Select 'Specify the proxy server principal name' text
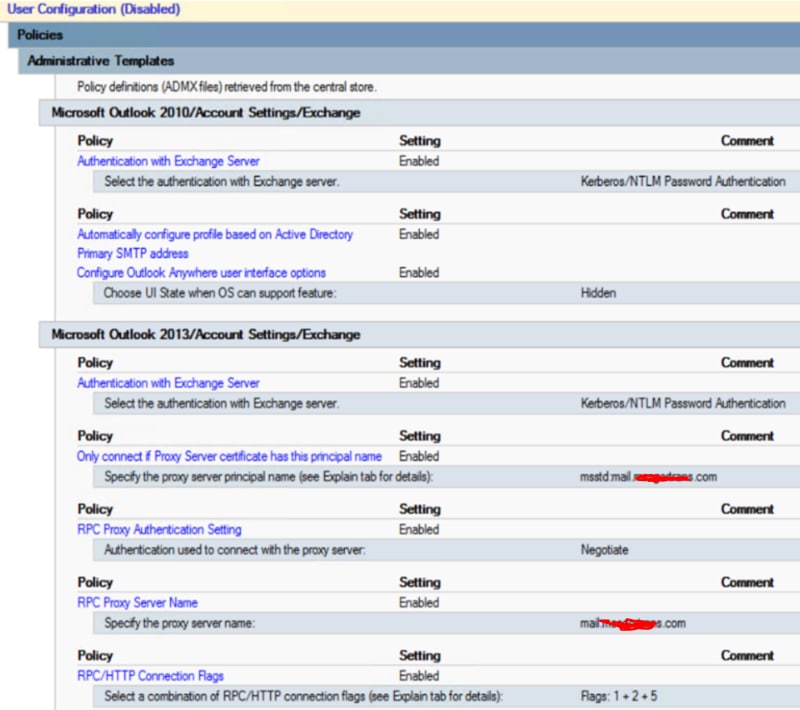Image resolution: width=800 pixels, height=710 pixels. 268,477
